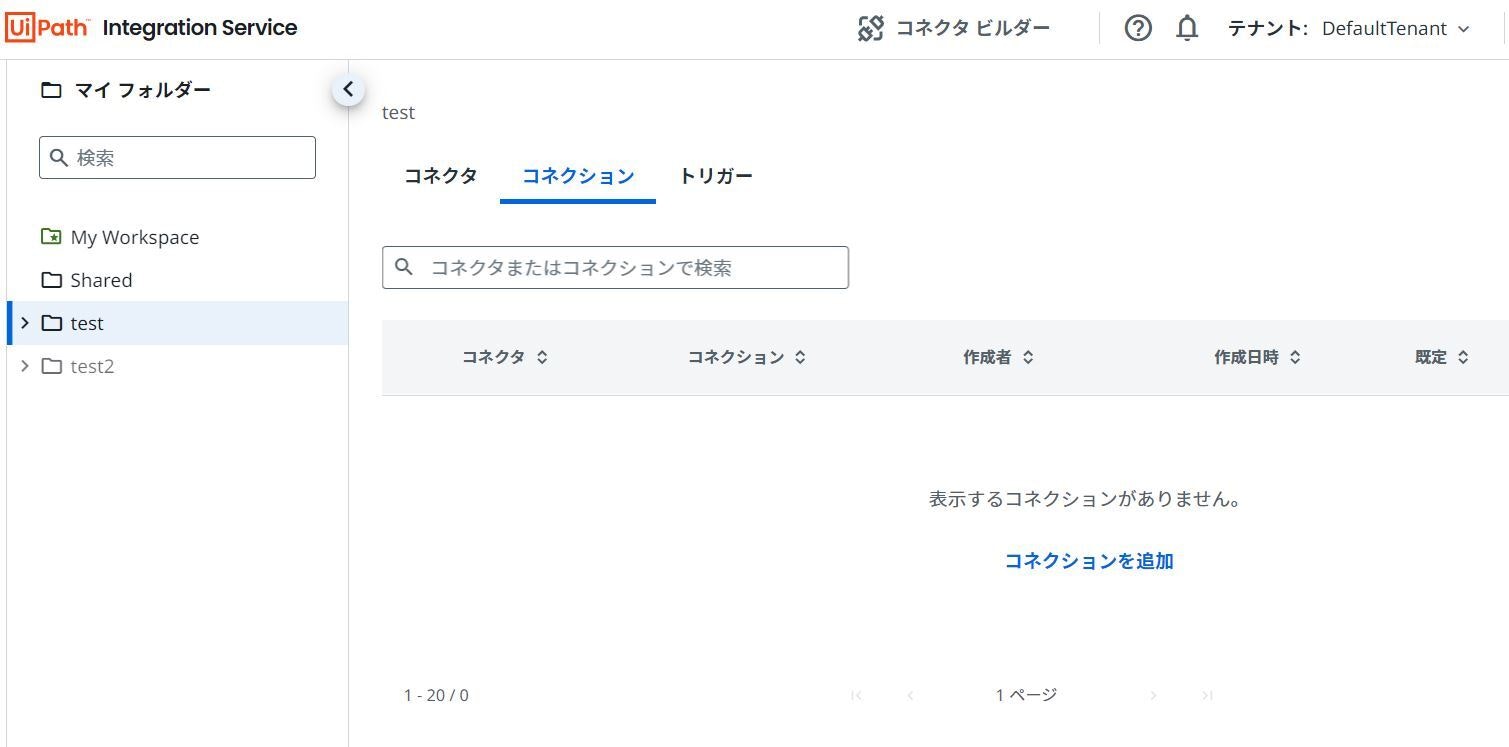This screenshot has width=1509, height=747.
Task: Click the Shared folder icon
Action: click(51, 280)
